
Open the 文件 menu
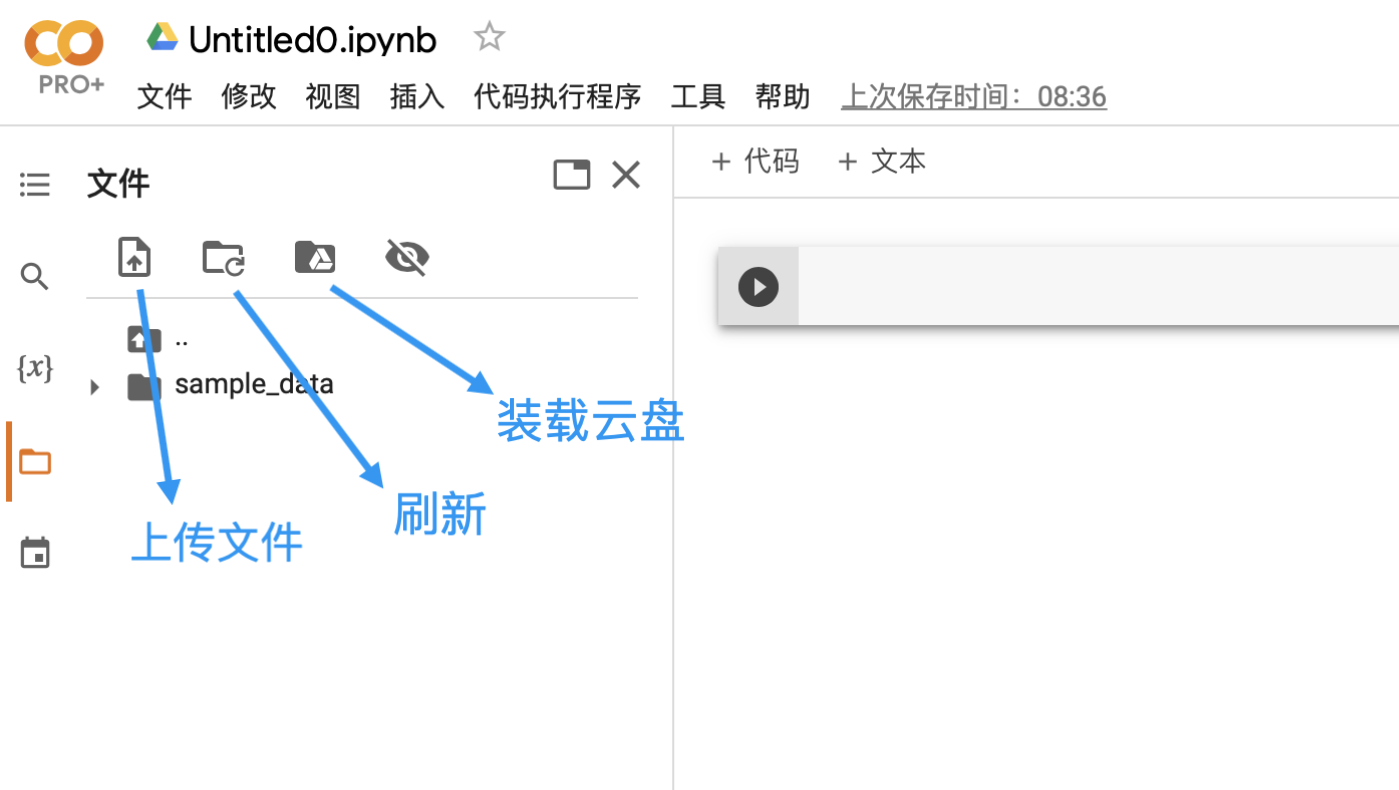164,97
